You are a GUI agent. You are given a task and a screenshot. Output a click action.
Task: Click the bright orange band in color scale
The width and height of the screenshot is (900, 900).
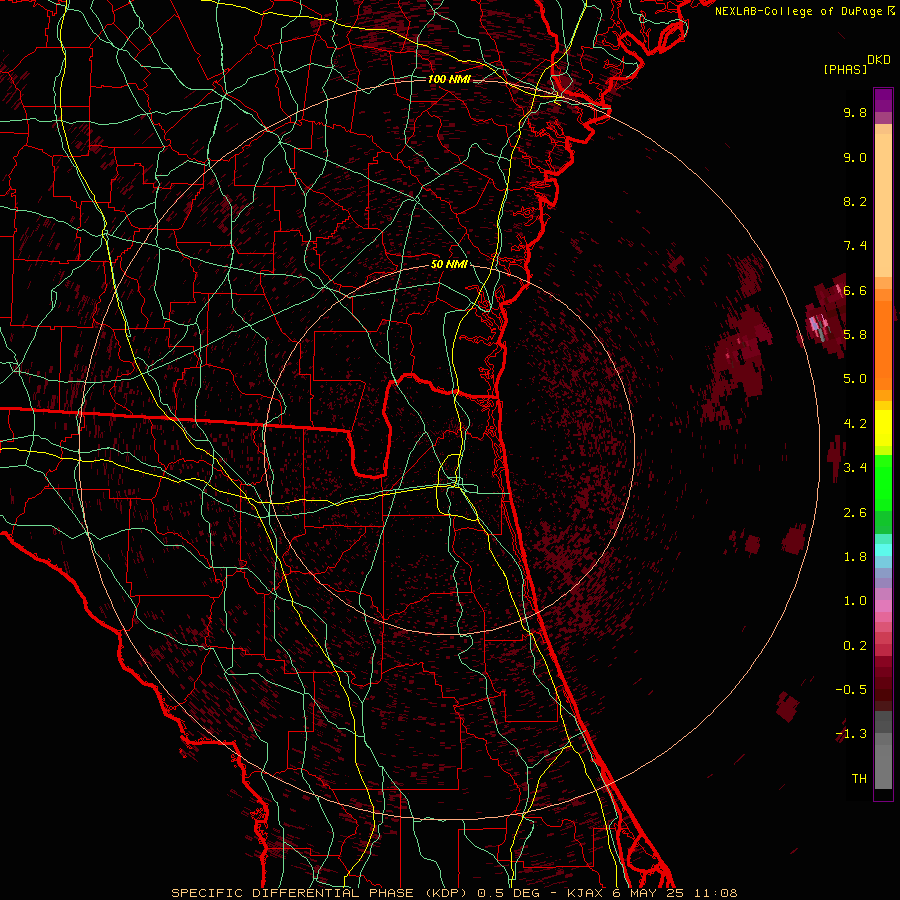pyautogui.click(x=883, y=345)
